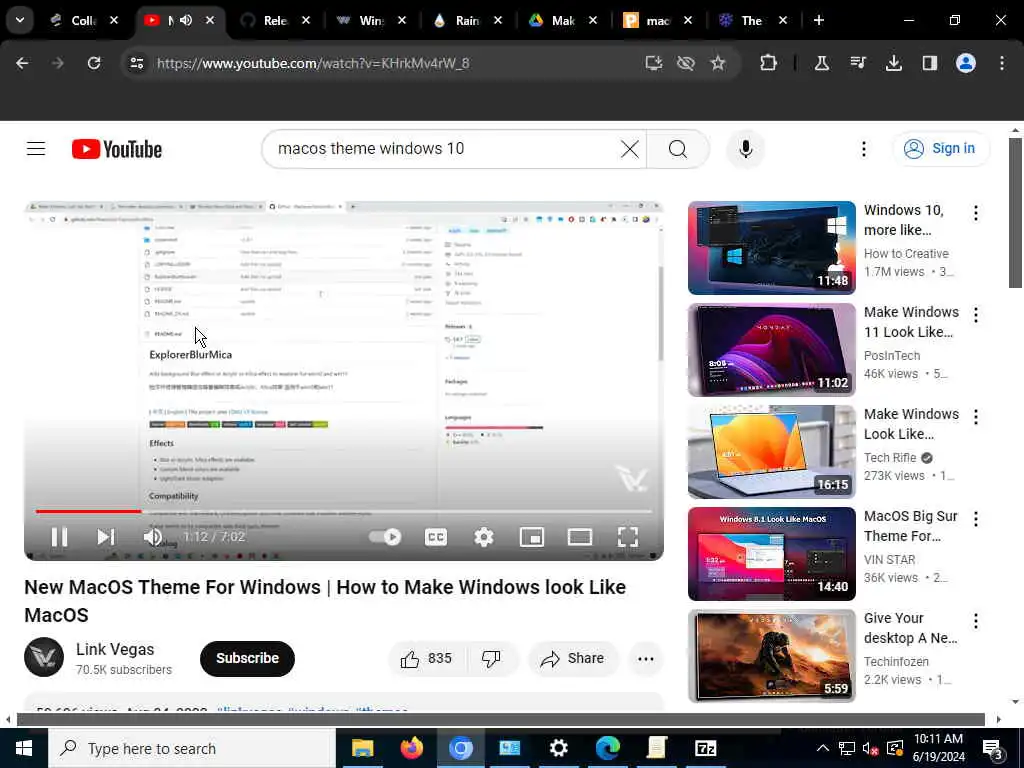
Task: Open the 11:48 Windows 10 video thumbnail
Action: pos(771,248)
